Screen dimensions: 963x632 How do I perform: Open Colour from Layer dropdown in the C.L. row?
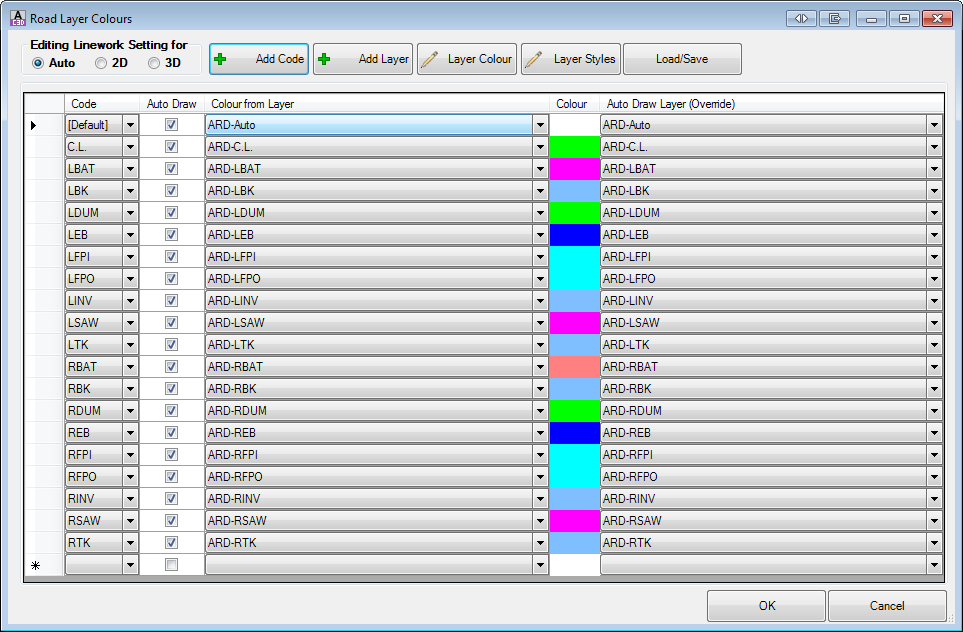click(x=540, y=147)
